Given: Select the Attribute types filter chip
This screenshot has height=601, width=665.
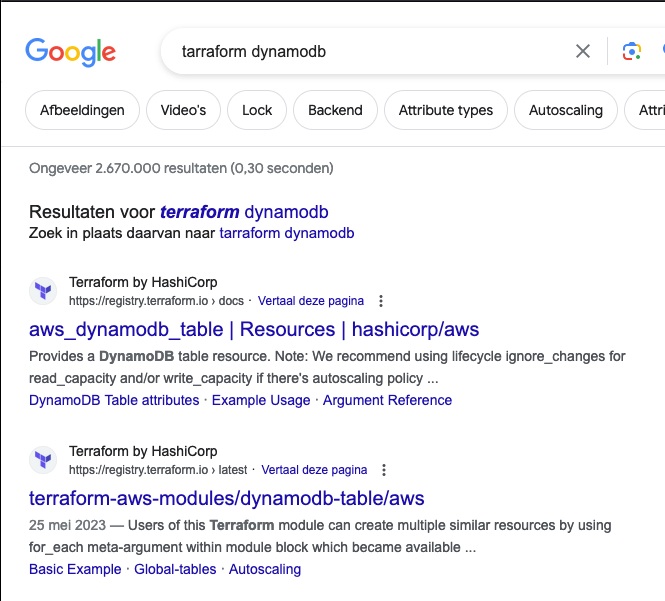Looking at the screenshot, I should point(446,110).
